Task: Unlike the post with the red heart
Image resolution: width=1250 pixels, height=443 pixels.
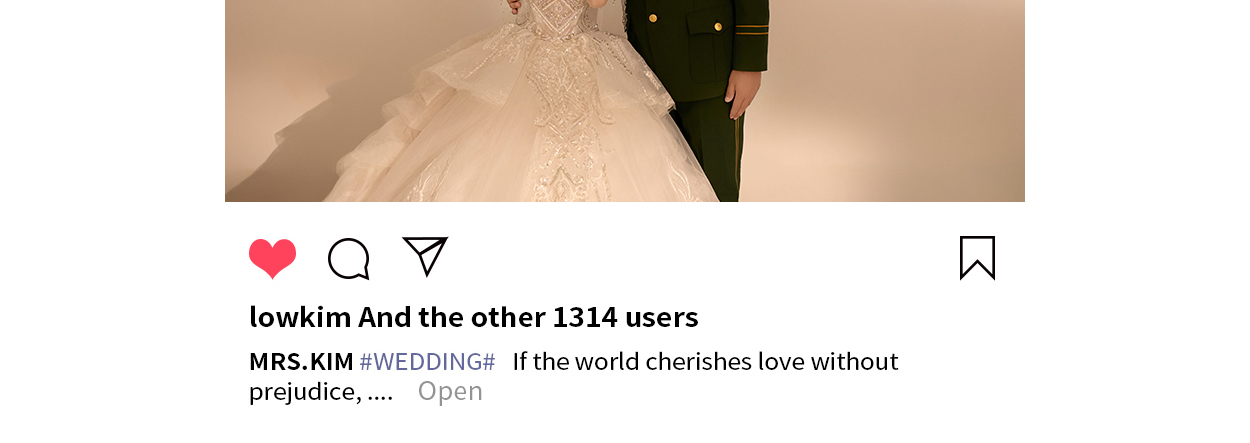Action: 272,259
